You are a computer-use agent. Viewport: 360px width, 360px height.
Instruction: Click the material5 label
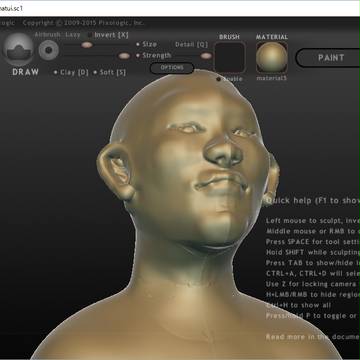coord(272,78)
